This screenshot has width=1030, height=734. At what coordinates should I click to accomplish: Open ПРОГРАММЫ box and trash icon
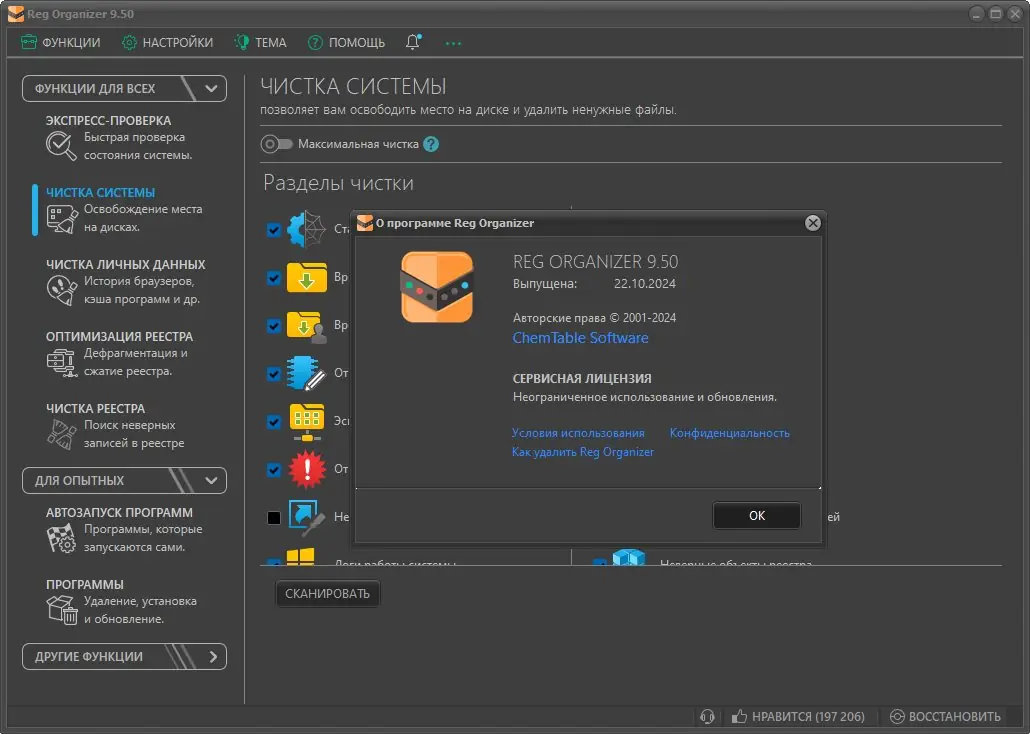62,610
